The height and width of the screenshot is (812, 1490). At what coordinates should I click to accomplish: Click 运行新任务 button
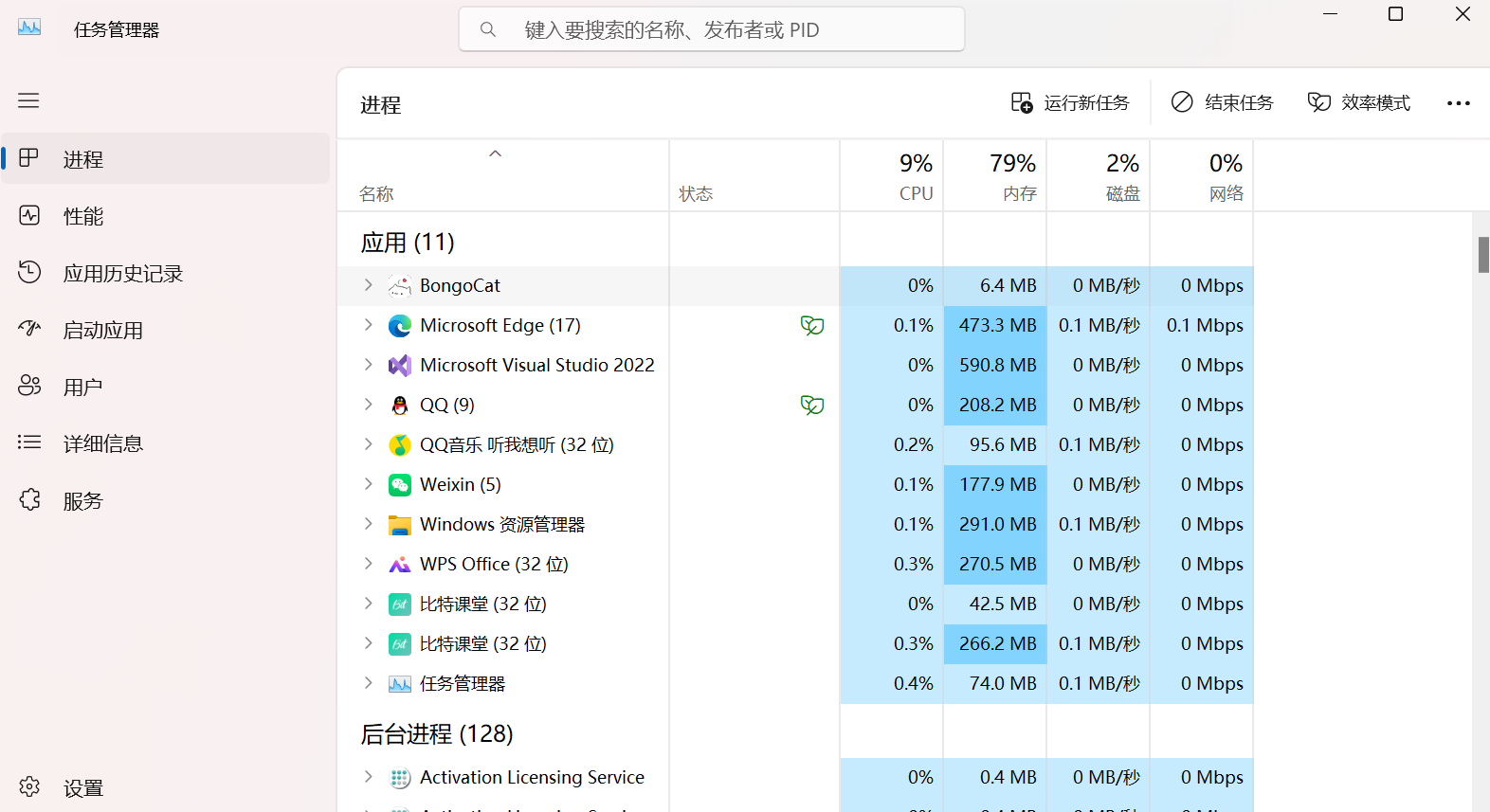(x=1070, y=102)
